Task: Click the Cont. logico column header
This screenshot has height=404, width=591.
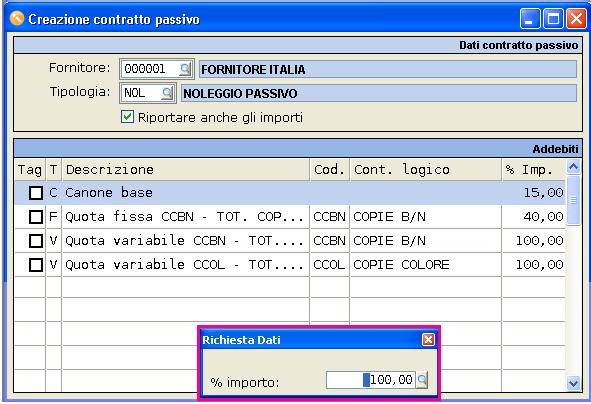Action: pos(426,170)
